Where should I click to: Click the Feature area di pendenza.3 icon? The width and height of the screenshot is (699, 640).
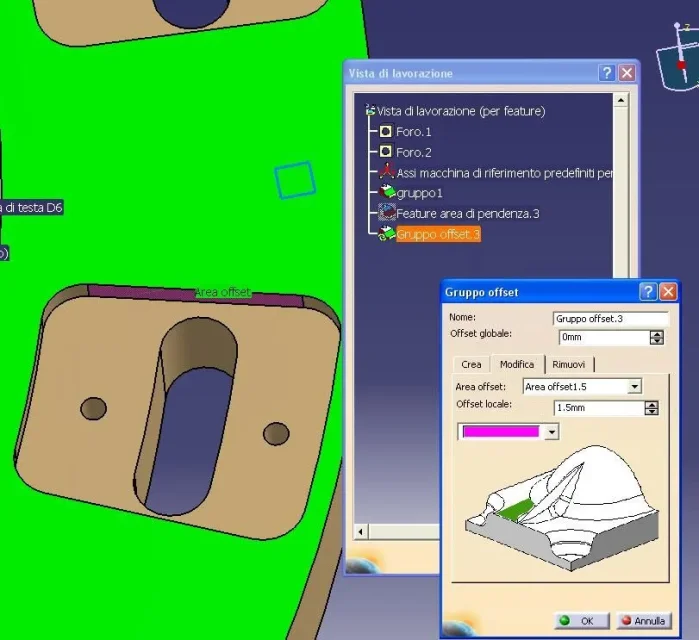387,213
